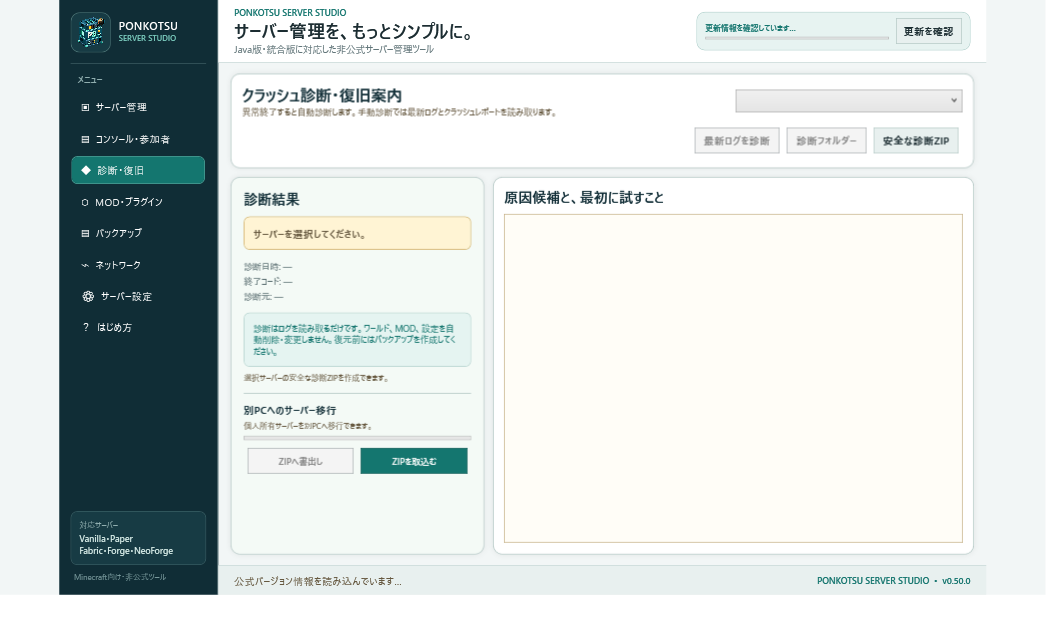Click inside the 原因候補 text area
Screen dimensions: 1060x632
(x=733, y=379)
